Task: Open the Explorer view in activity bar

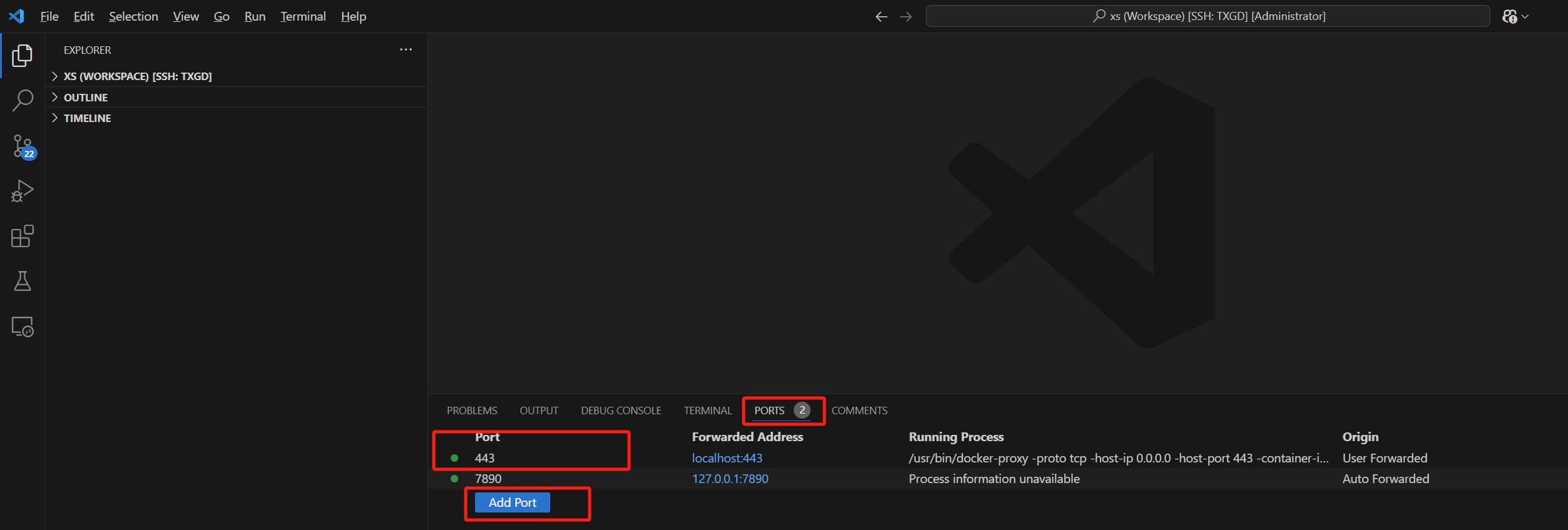Action: pyautogui.click(x=23, y=56)
